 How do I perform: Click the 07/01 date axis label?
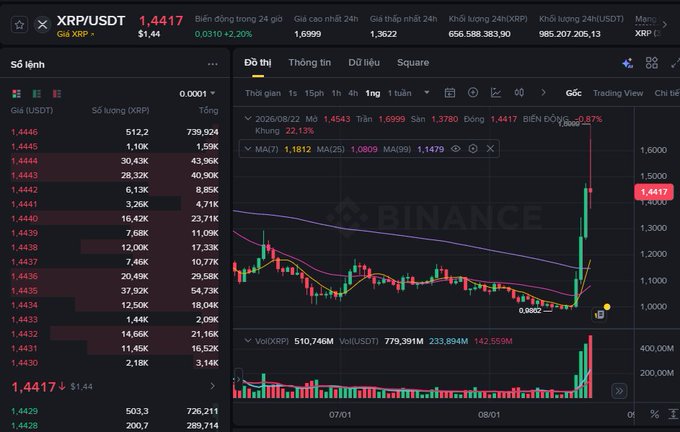pyautogui.click(x=340, y=415)
